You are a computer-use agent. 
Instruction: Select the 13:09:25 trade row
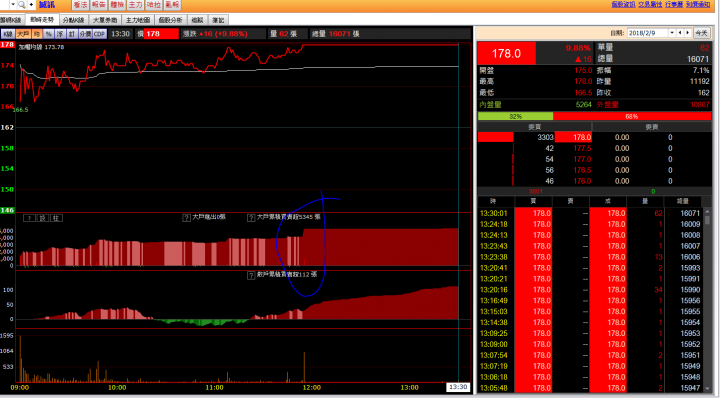(590, 333)
